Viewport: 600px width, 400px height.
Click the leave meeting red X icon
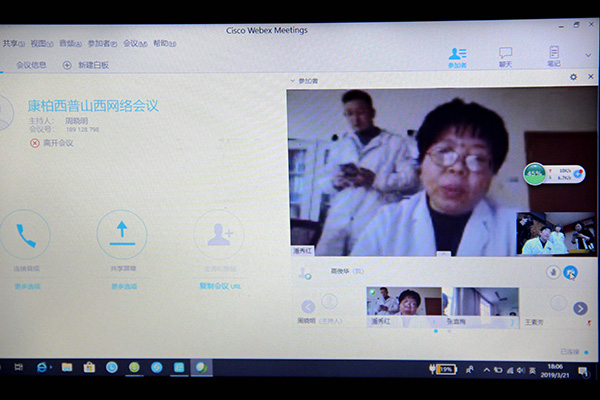35,143
